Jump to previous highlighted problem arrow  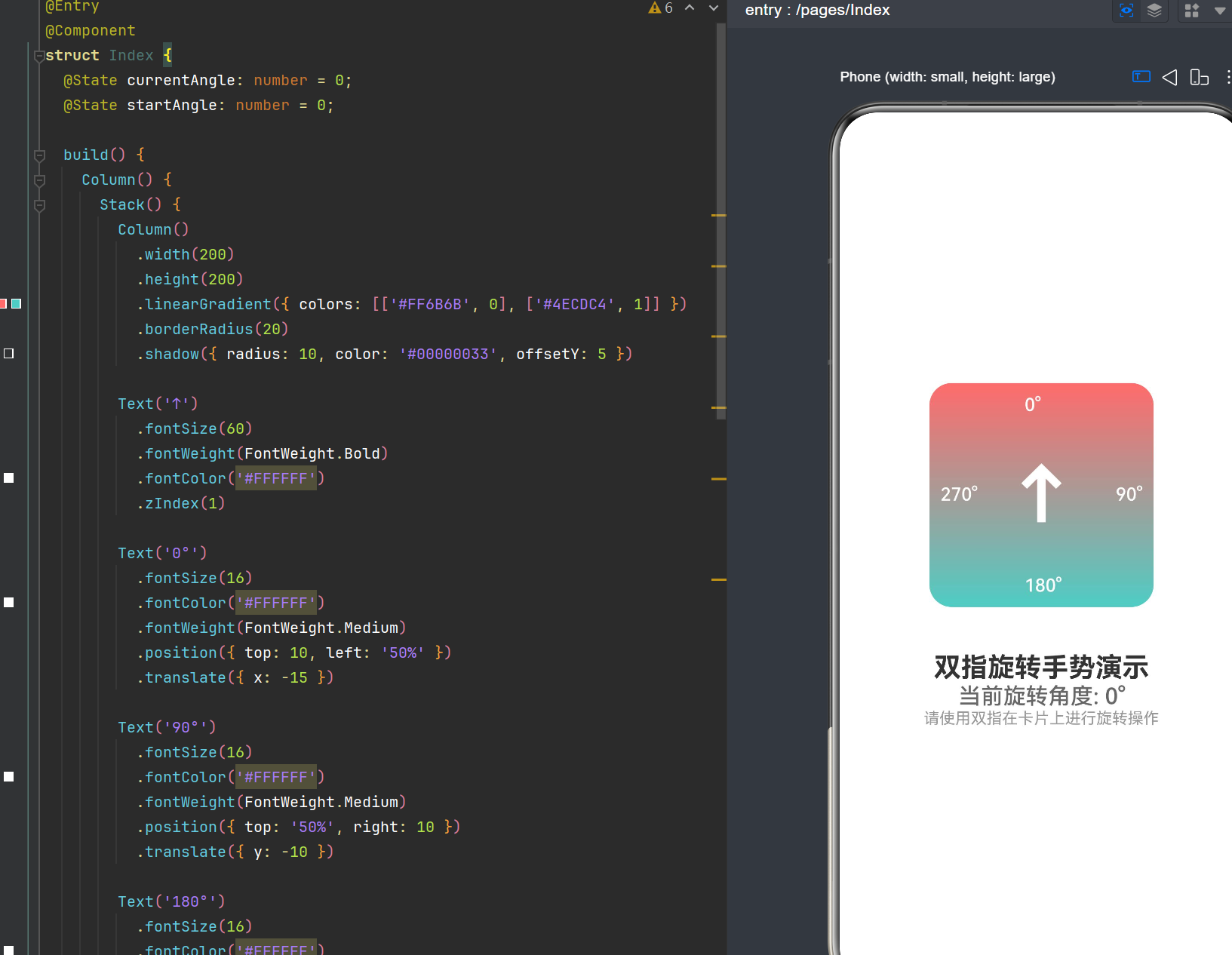[x=690, y=8]
